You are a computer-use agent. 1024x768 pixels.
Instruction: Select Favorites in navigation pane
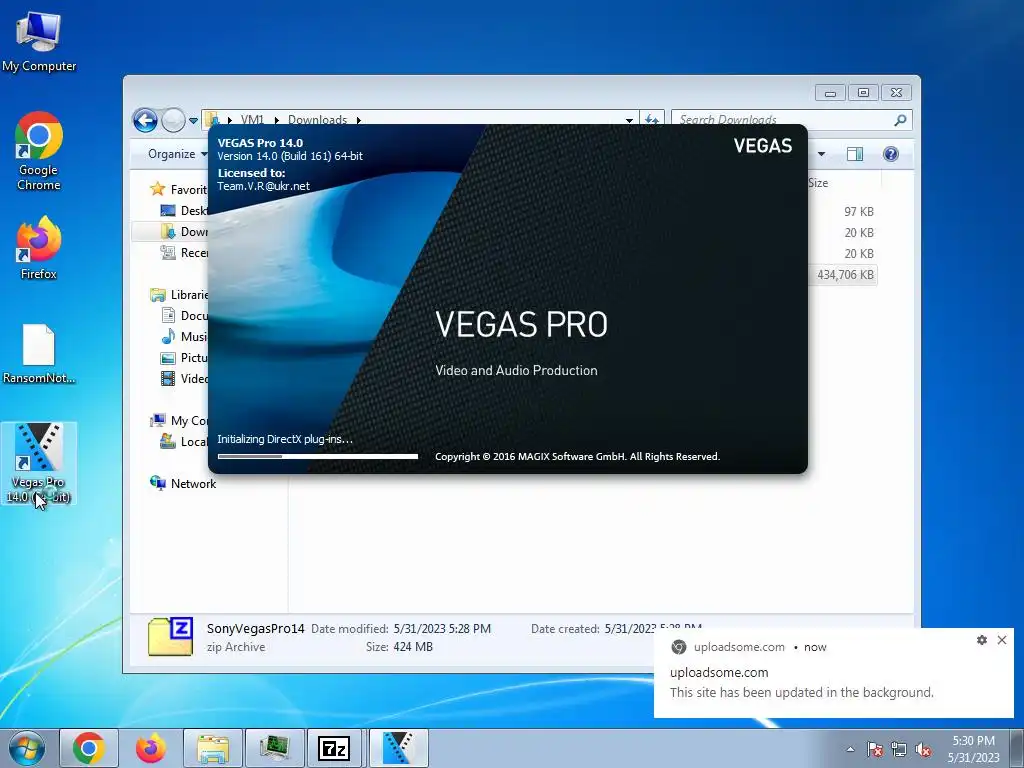(x=179, y=189)
